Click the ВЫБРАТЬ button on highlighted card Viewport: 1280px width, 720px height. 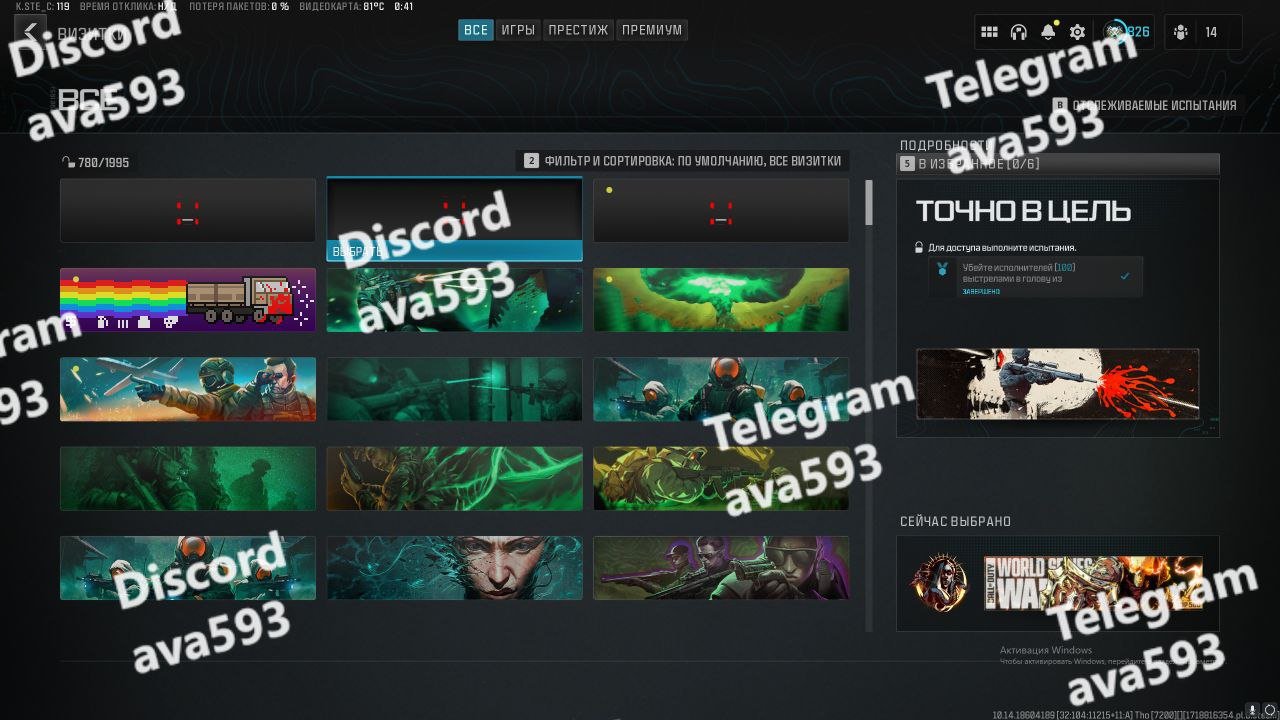(454, 251)
